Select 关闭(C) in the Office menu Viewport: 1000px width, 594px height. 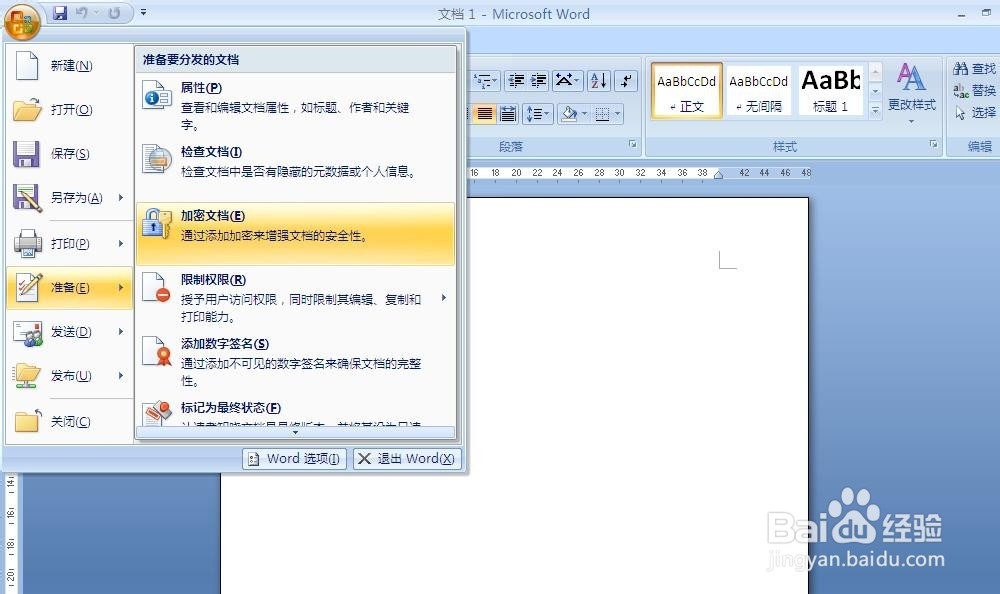[x=70, y=422]
